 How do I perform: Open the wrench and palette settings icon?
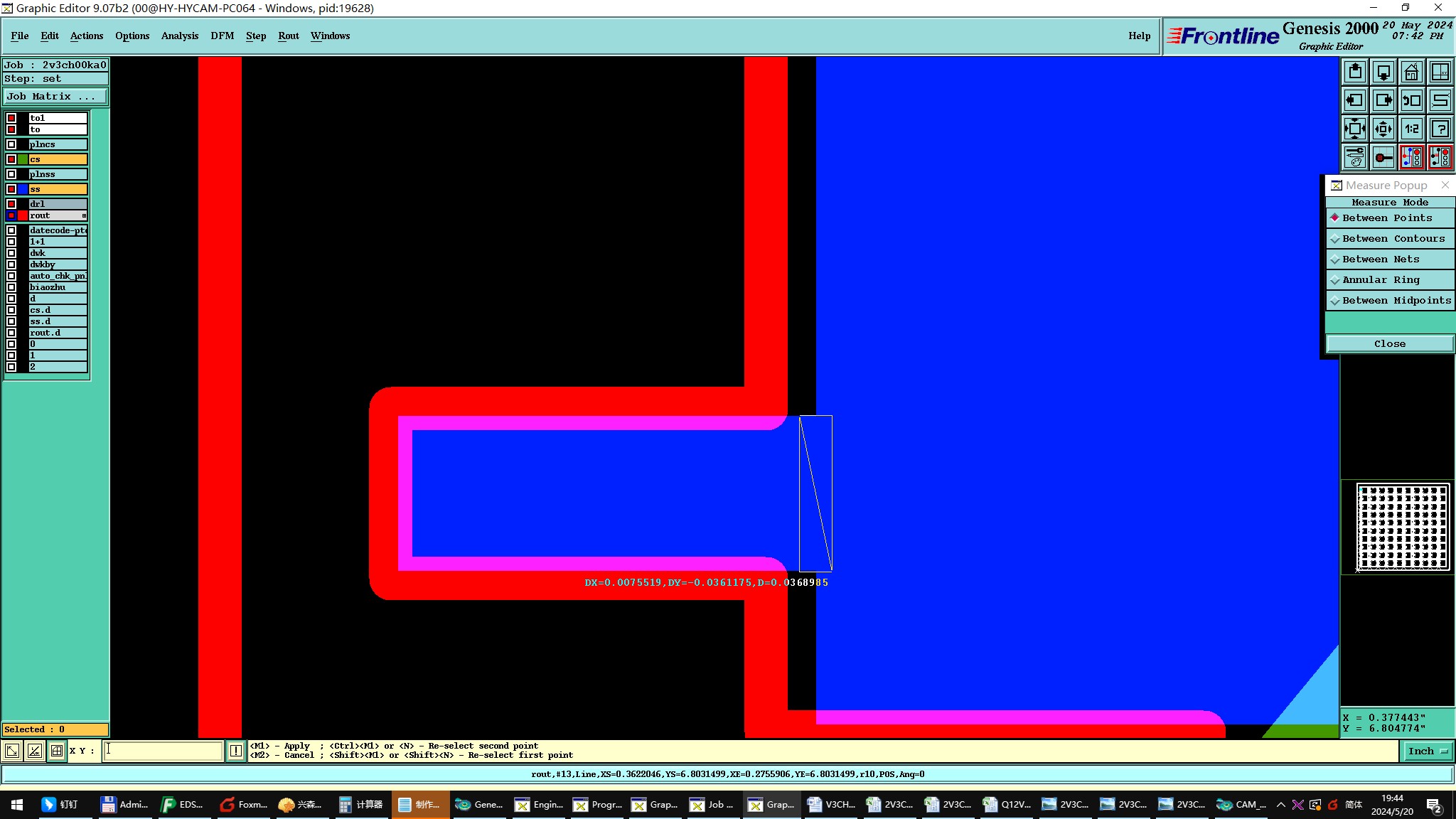click(x=1355, y=157)
